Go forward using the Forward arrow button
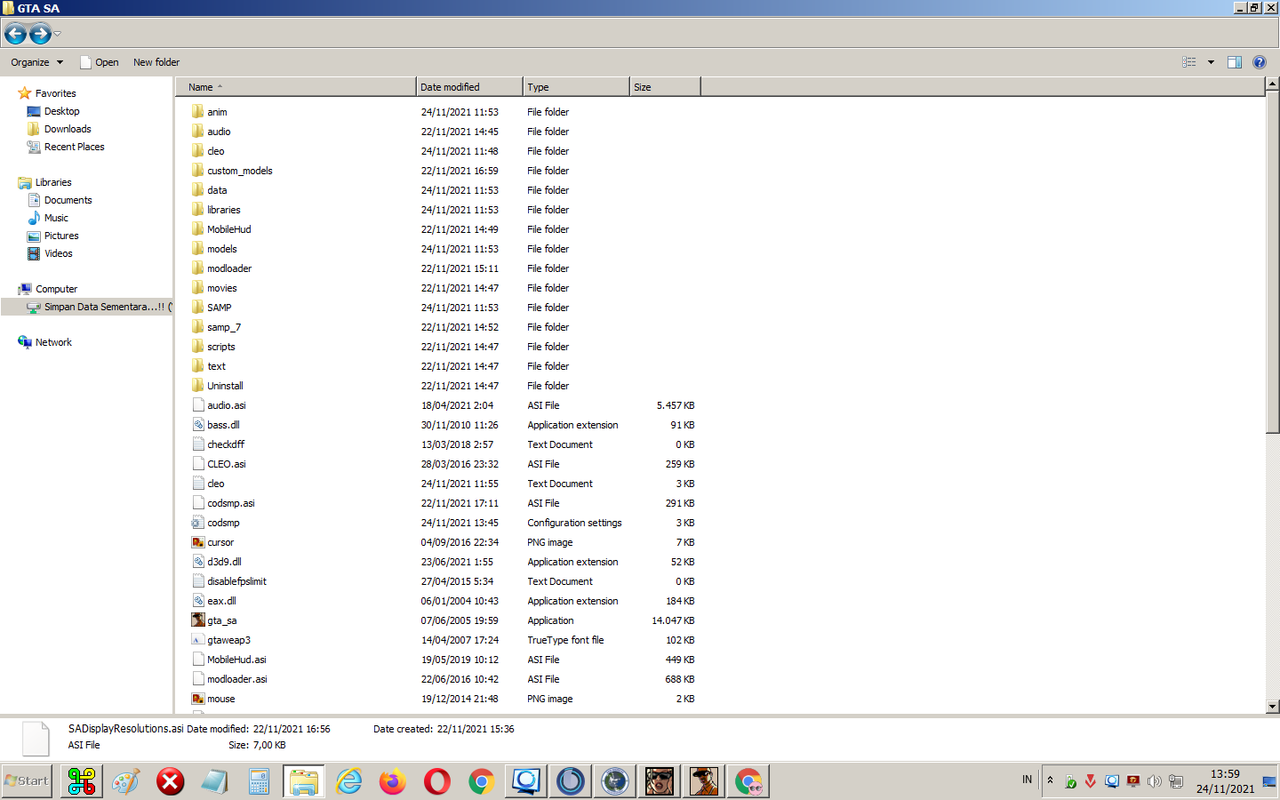 (40, 34)
